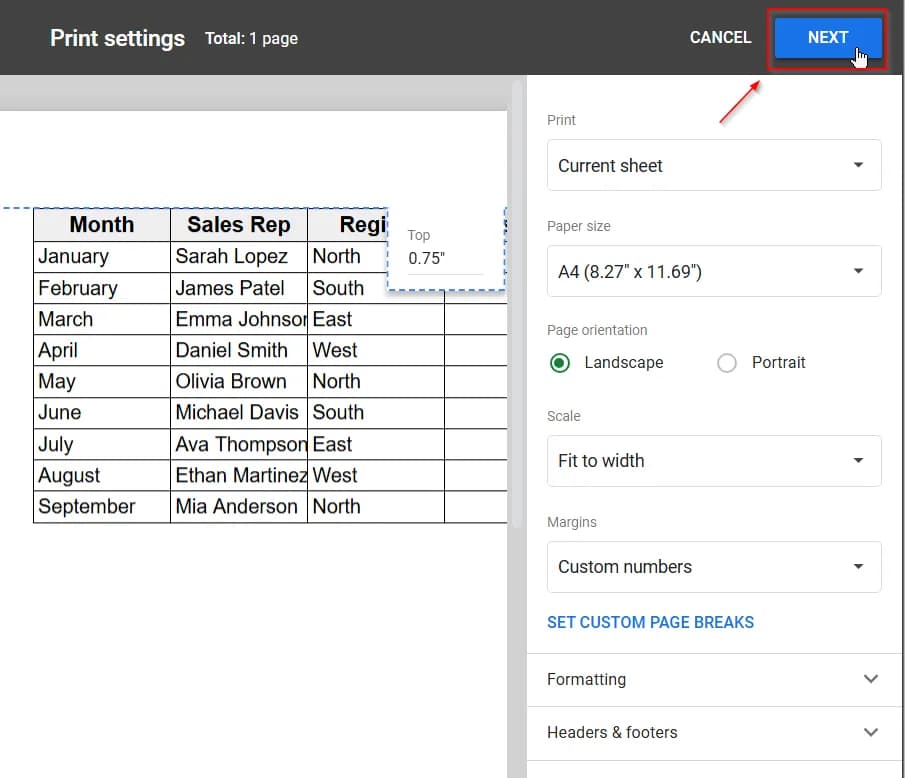Viewport: 905px width, 778px height.
Task: Click the Ava Thompson cell
Action: [239, 444]
